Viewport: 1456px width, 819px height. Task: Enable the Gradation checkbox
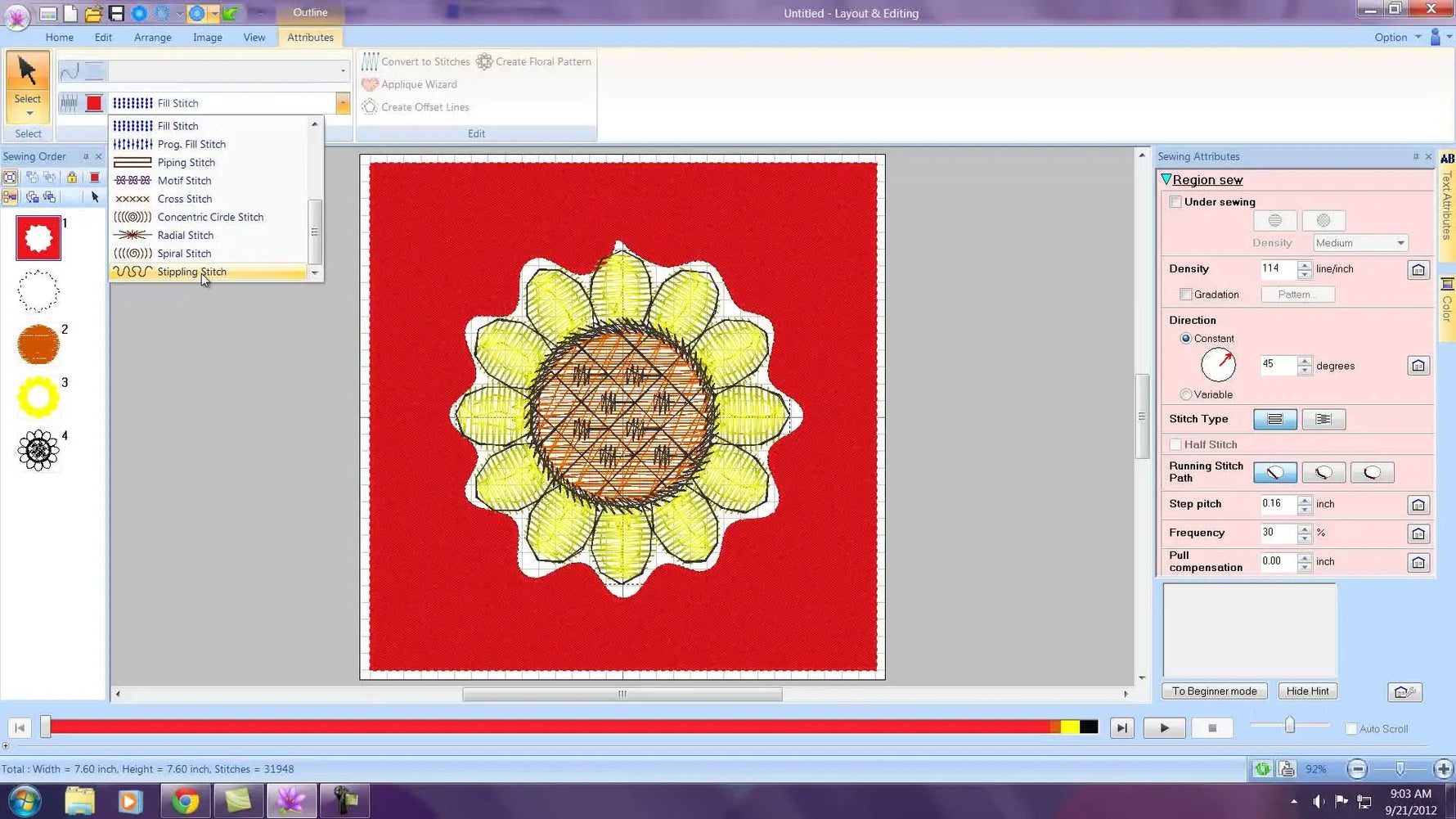pos(1185,294)
